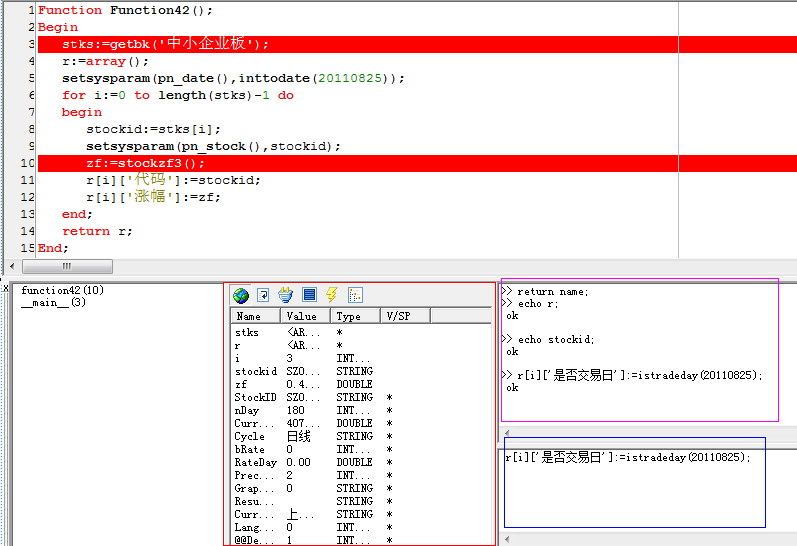Click the tree-structure icon in the variables toolbar
Viewport: 797px width, 546px height.
(x=355, y=295)
